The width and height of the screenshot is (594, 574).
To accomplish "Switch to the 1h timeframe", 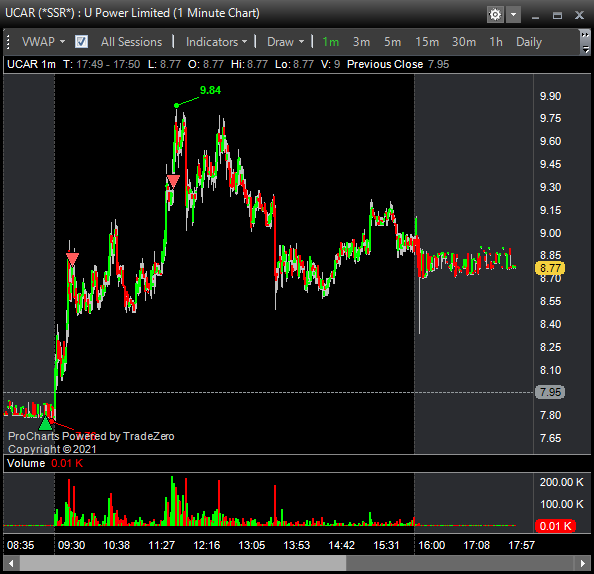I will tap(496, 42).
